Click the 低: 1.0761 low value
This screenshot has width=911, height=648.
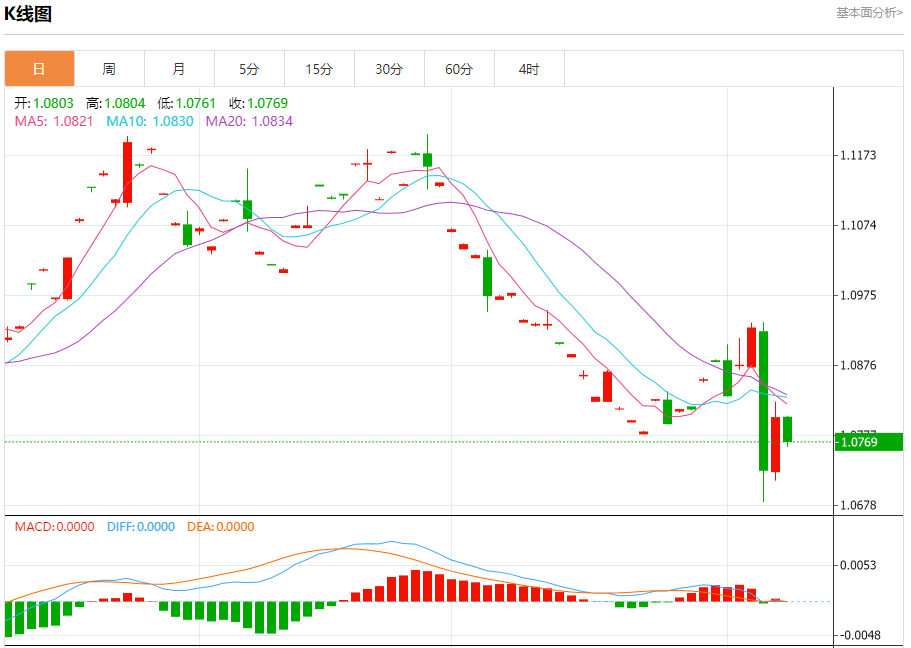point(186,103)
